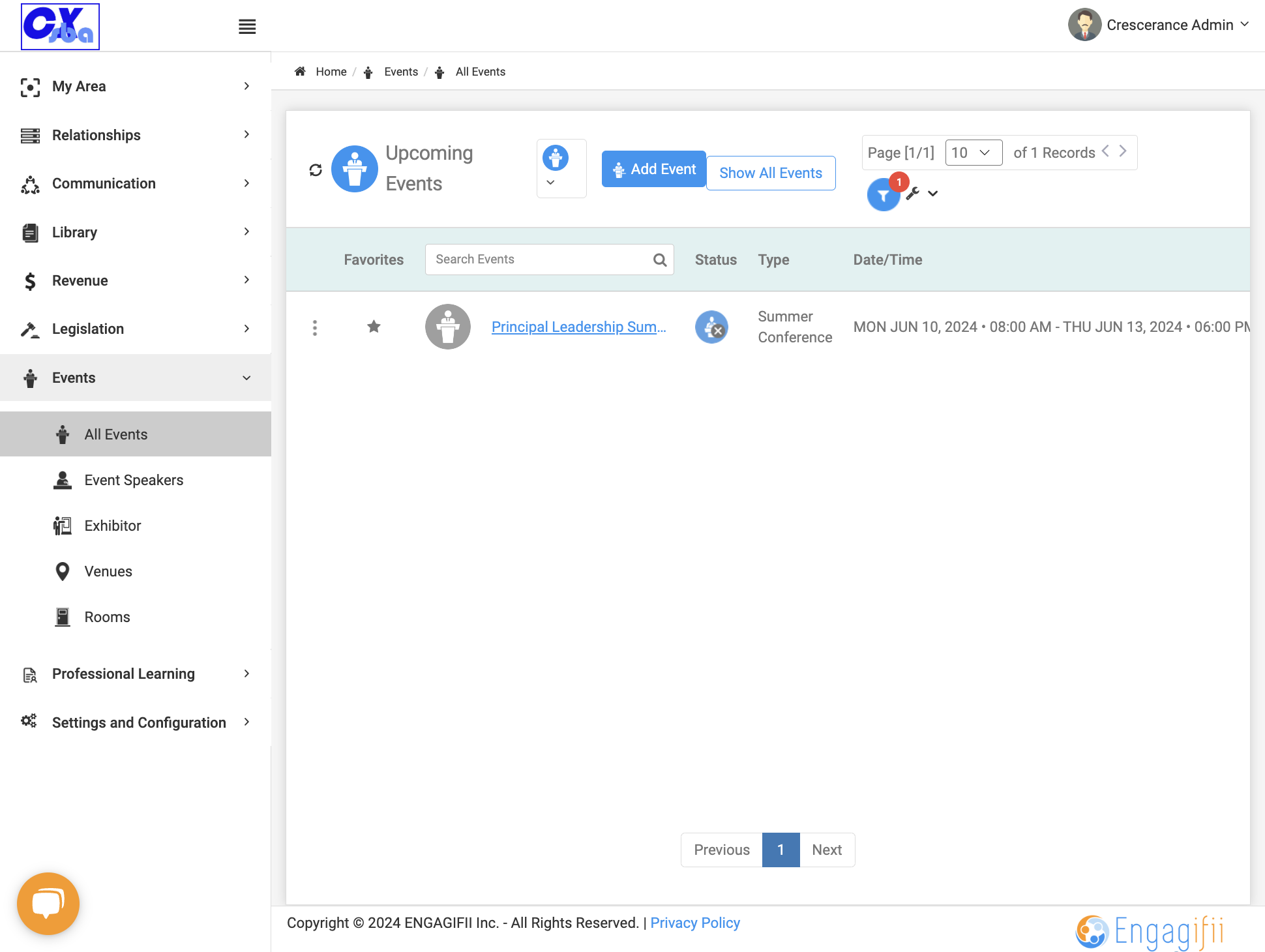Click the Next pagination button
1265x952 pixels.
click(827, 850)
